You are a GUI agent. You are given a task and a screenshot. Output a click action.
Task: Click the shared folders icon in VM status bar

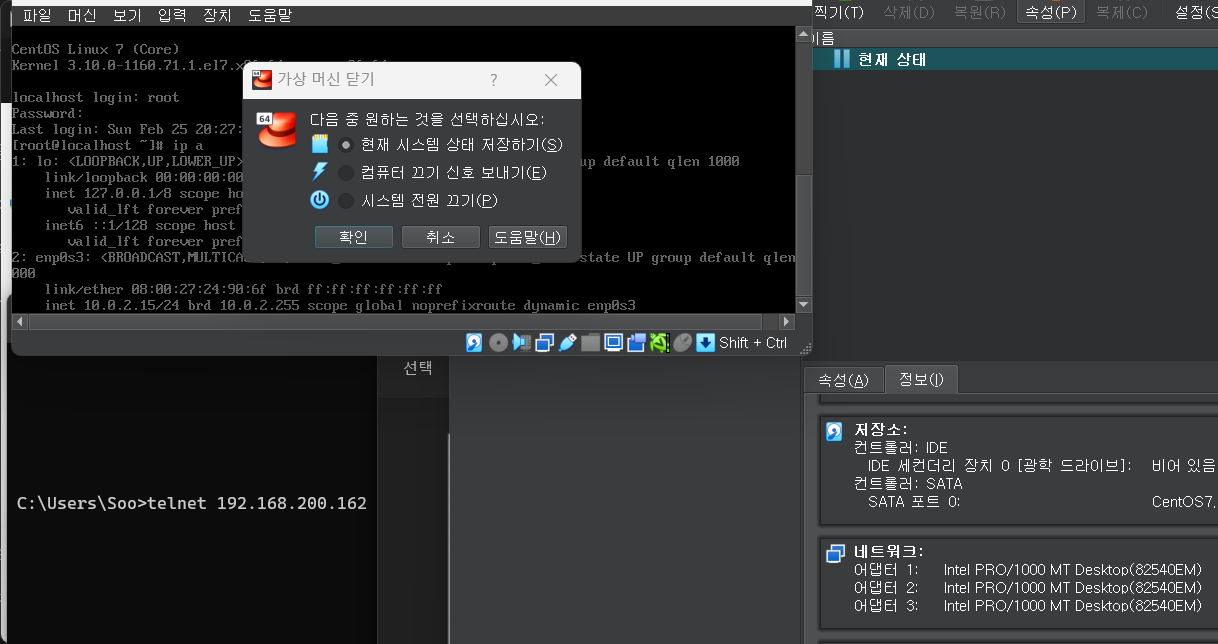point(590,343)
